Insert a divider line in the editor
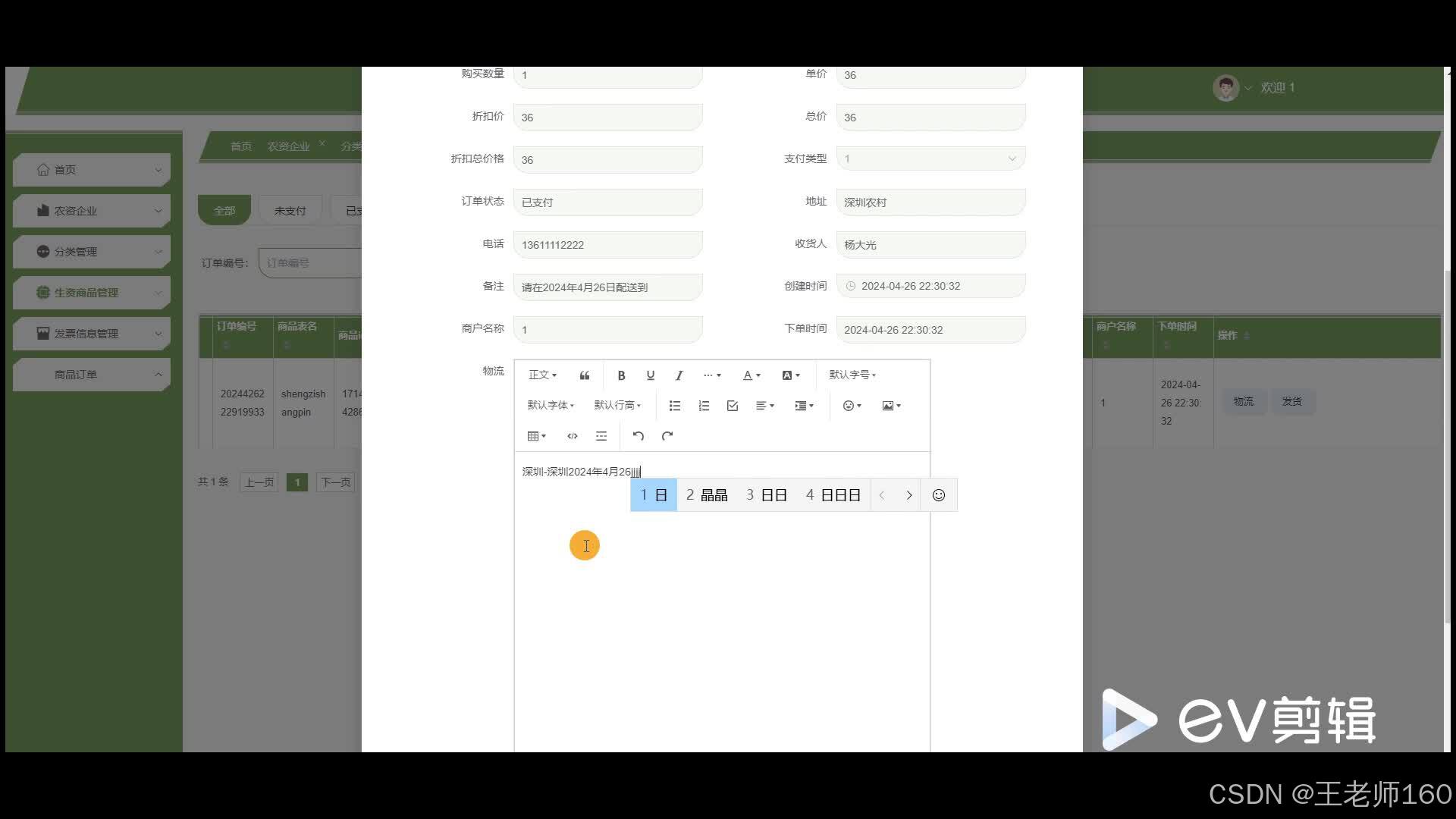 (601, 436)
